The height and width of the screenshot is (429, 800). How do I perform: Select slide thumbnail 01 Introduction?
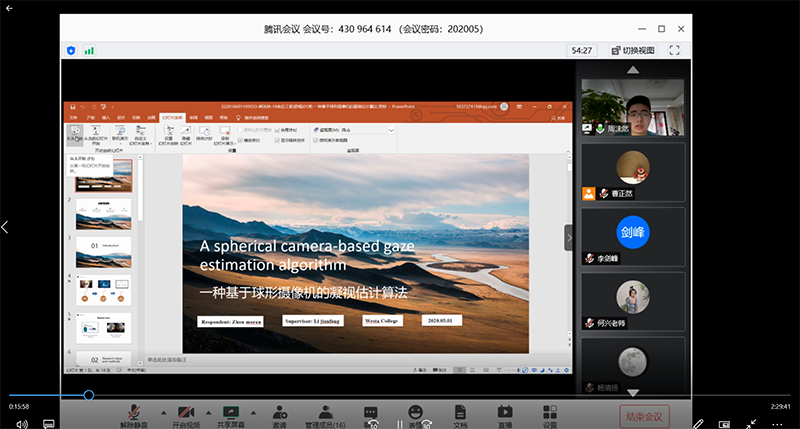pos(103,250)
